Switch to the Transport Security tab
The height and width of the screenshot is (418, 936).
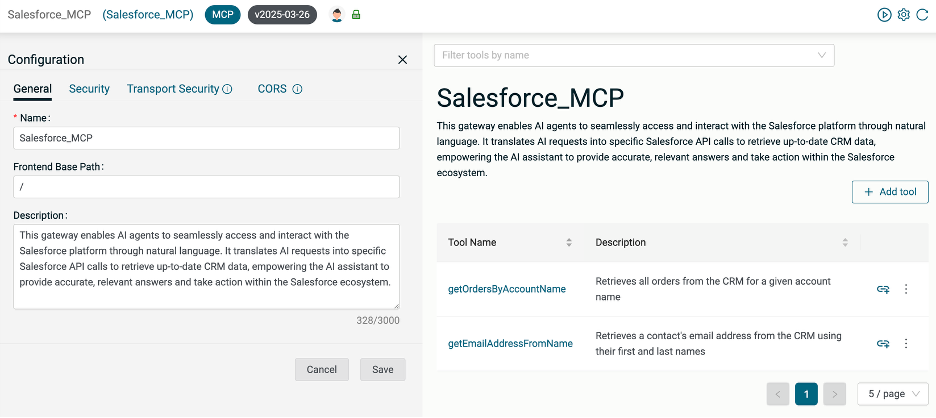coord(172,89)
